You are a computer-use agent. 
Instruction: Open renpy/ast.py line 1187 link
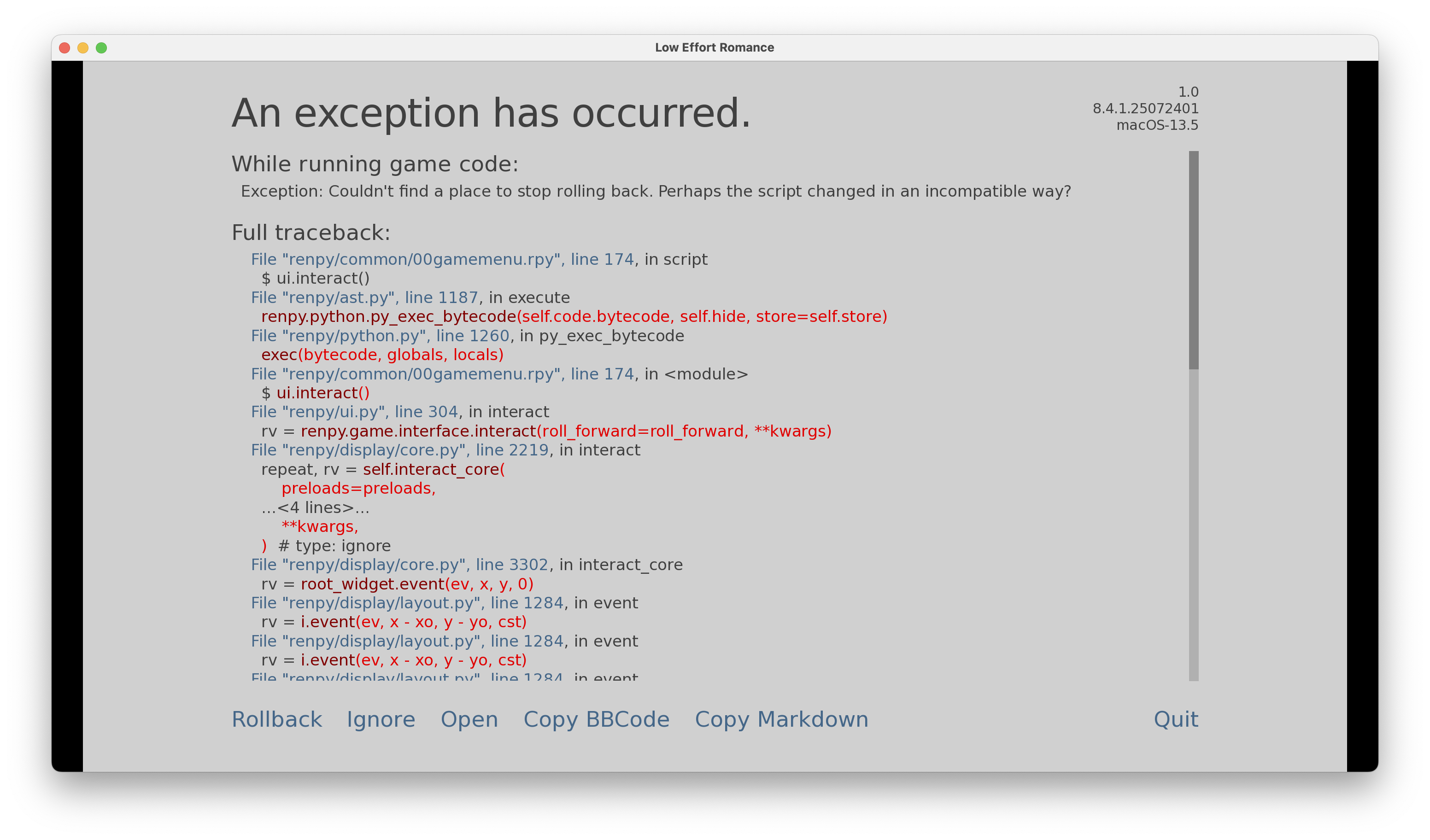pyautogui.click(x=364, y=298)
